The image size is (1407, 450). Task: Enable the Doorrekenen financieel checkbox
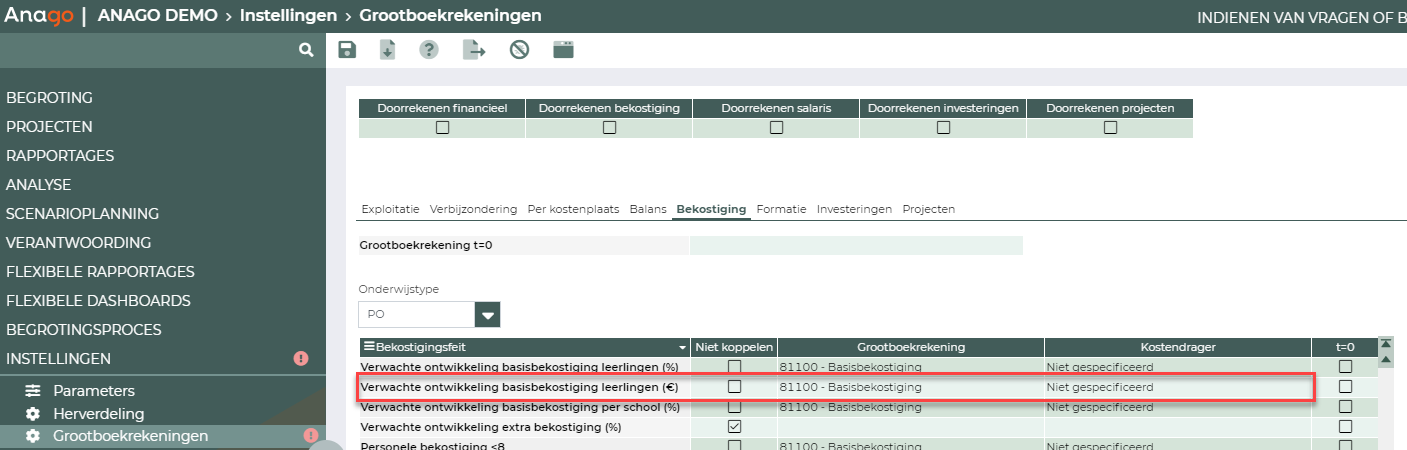(x=442, y=127)
